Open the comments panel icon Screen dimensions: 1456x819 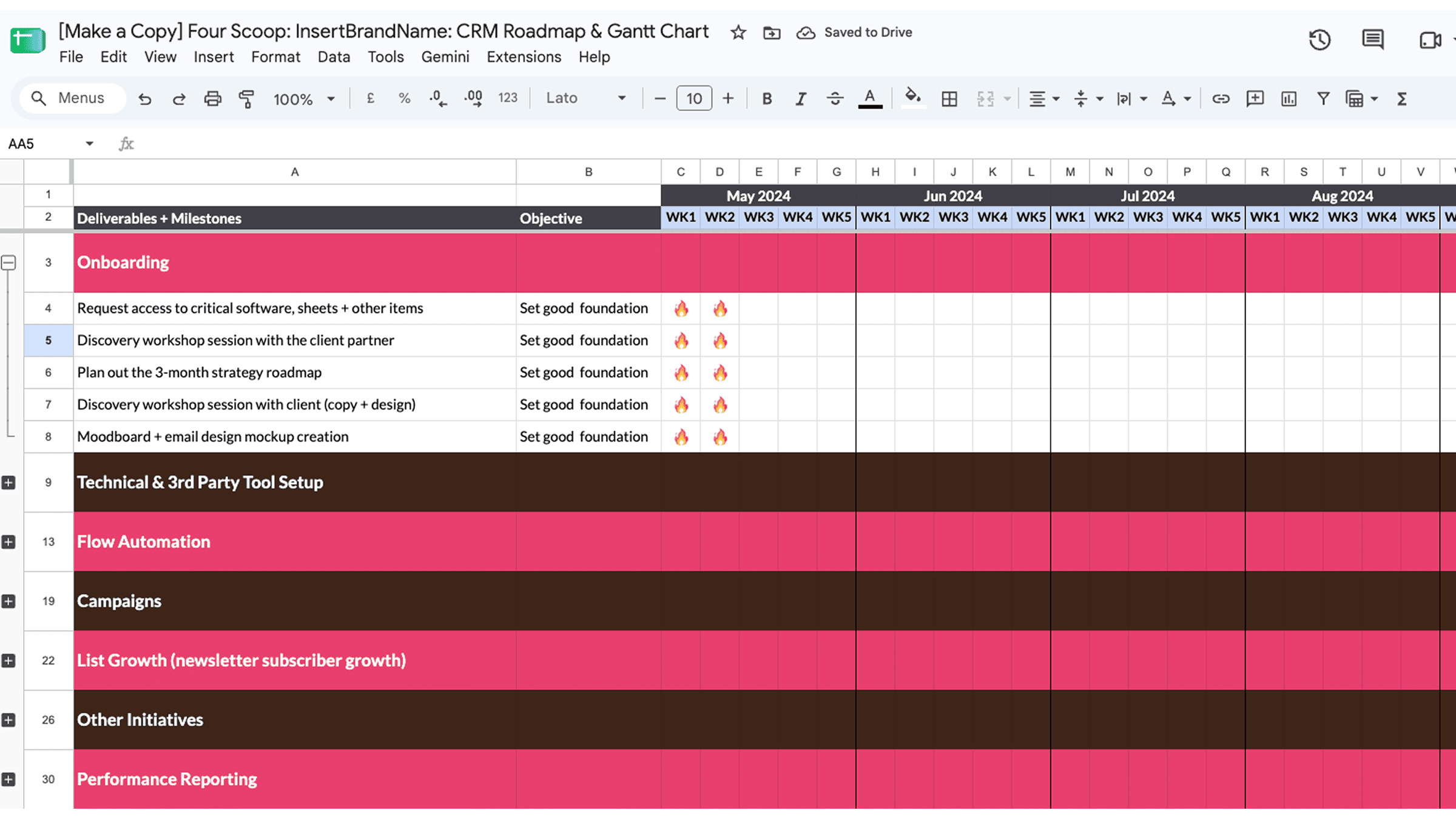(x=1373, y=40)
